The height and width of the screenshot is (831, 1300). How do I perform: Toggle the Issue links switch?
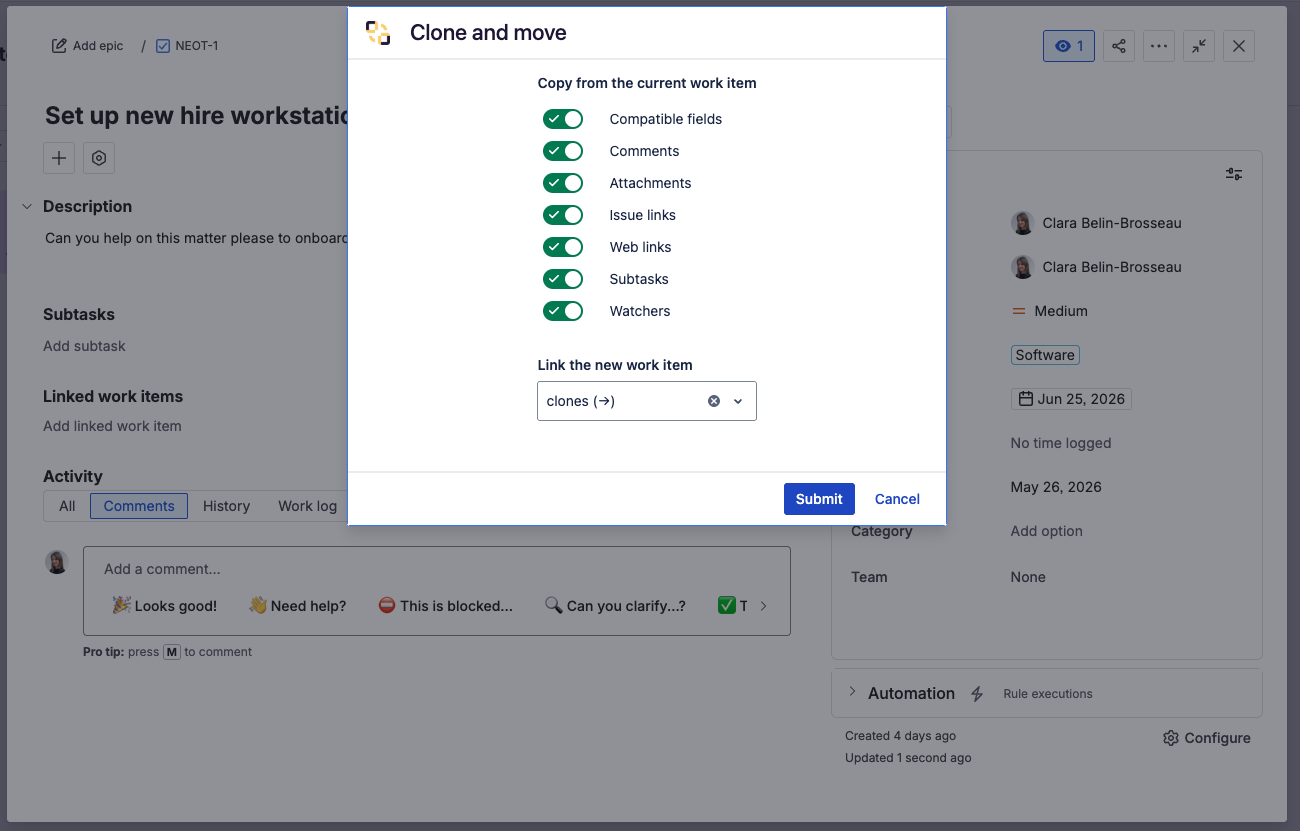563,215
